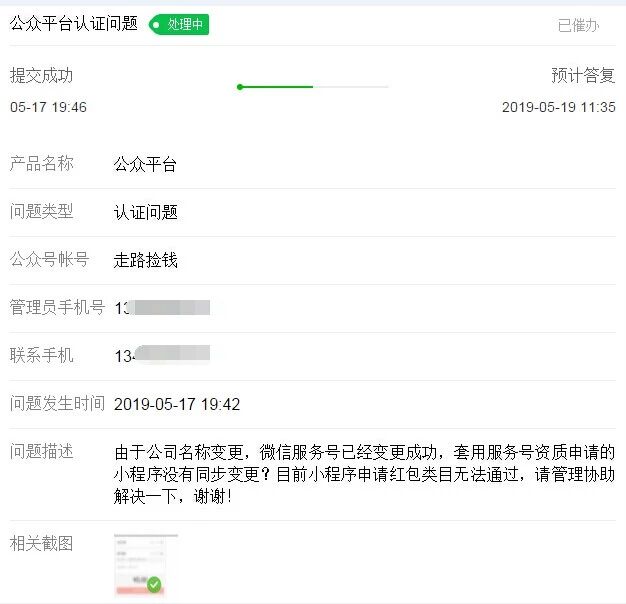Click the 相关截图 label
Viewport: 626px width, 604px height.
coord(42,543)
